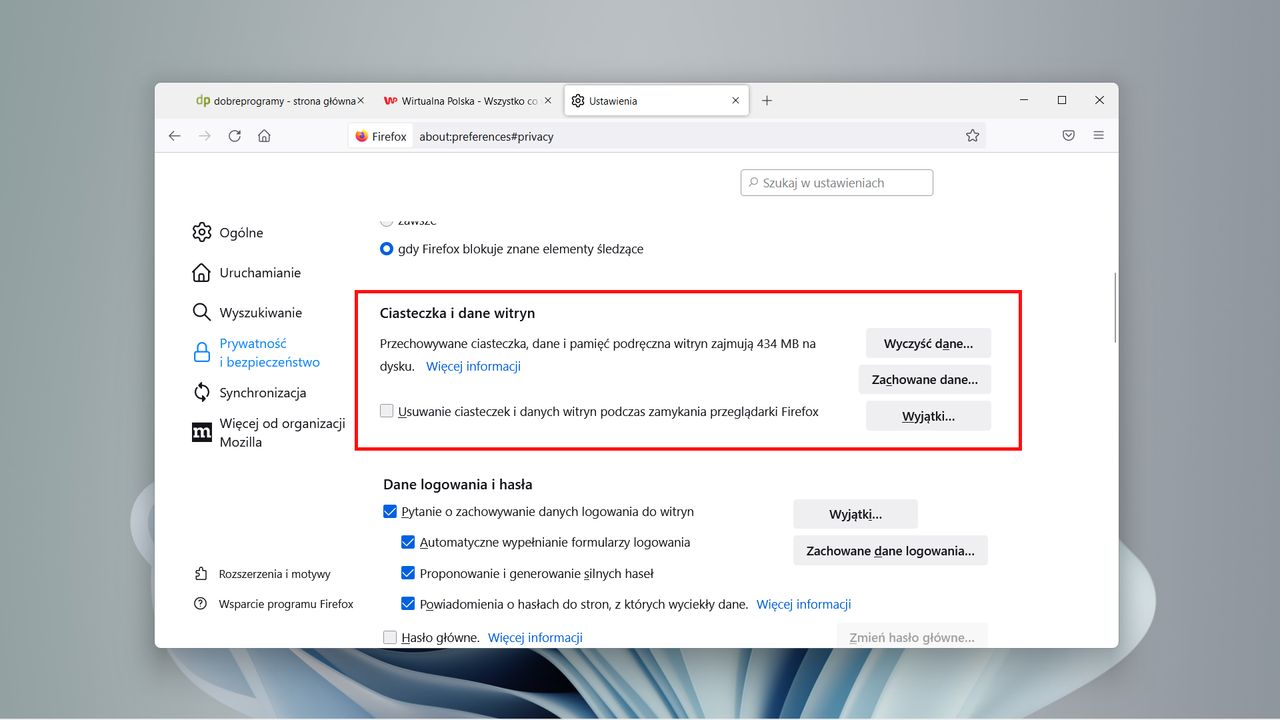Click the Dane logowania i hasła heading
This screenshot has height=720, width=1280.
pyautogui.click(x=457, y=484)
